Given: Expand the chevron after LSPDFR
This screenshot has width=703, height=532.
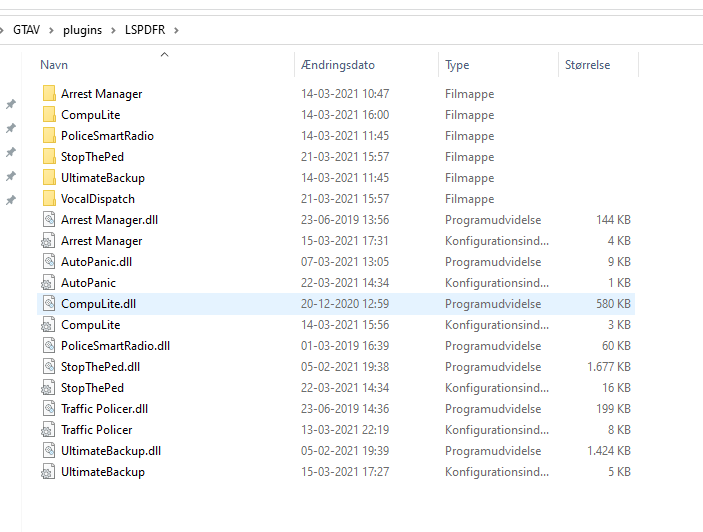Looking at the screenshot, I should click(x=176, y=30).
